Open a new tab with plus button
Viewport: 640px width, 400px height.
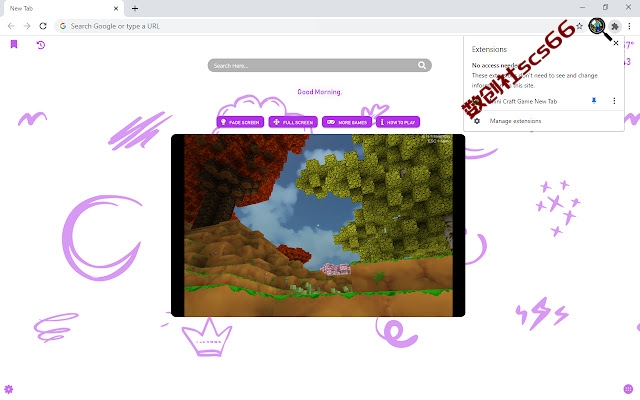(135, 9)
